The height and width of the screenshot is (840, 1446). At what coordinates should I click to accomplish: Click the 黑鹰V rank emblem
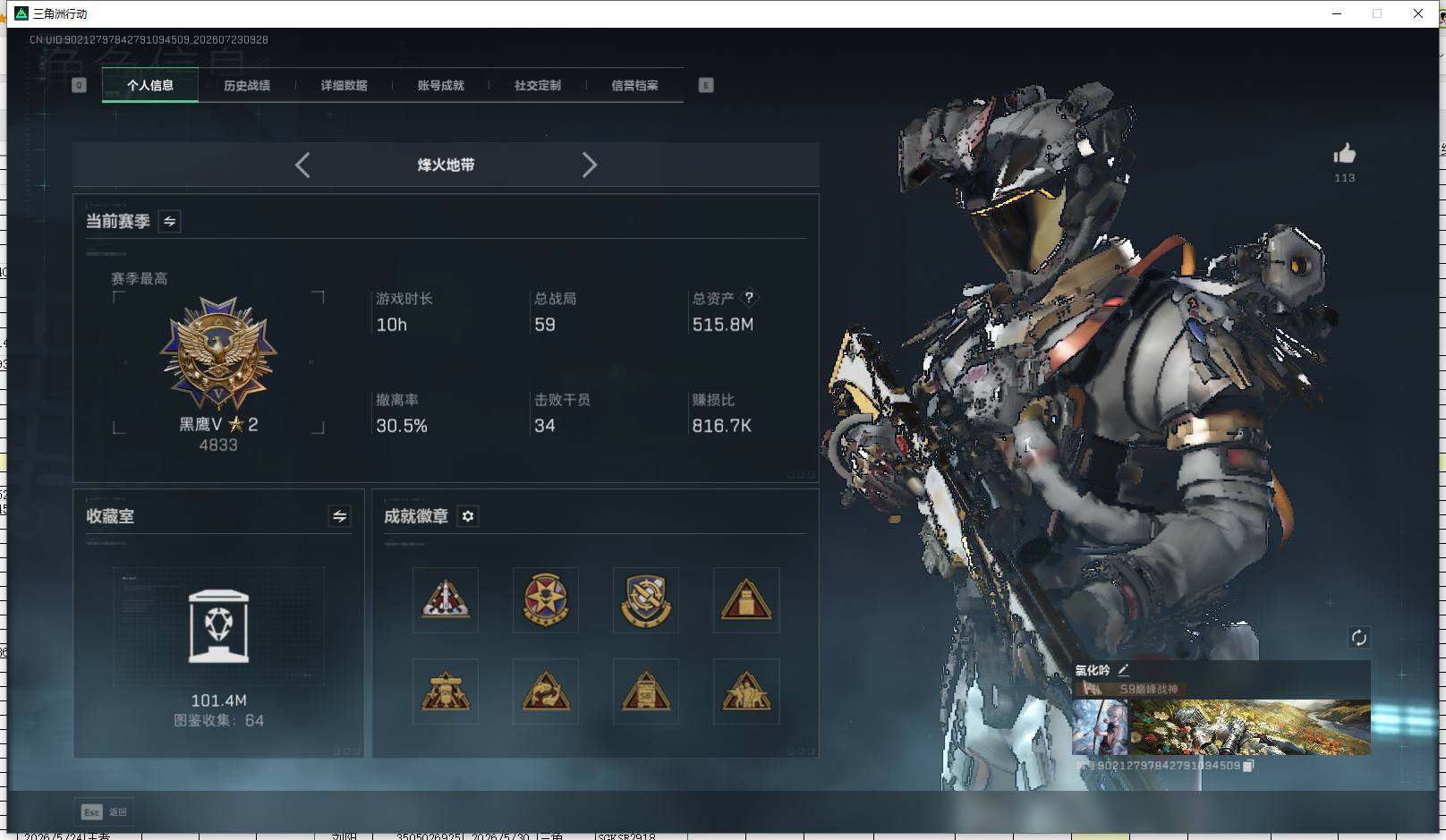(218, 354)
